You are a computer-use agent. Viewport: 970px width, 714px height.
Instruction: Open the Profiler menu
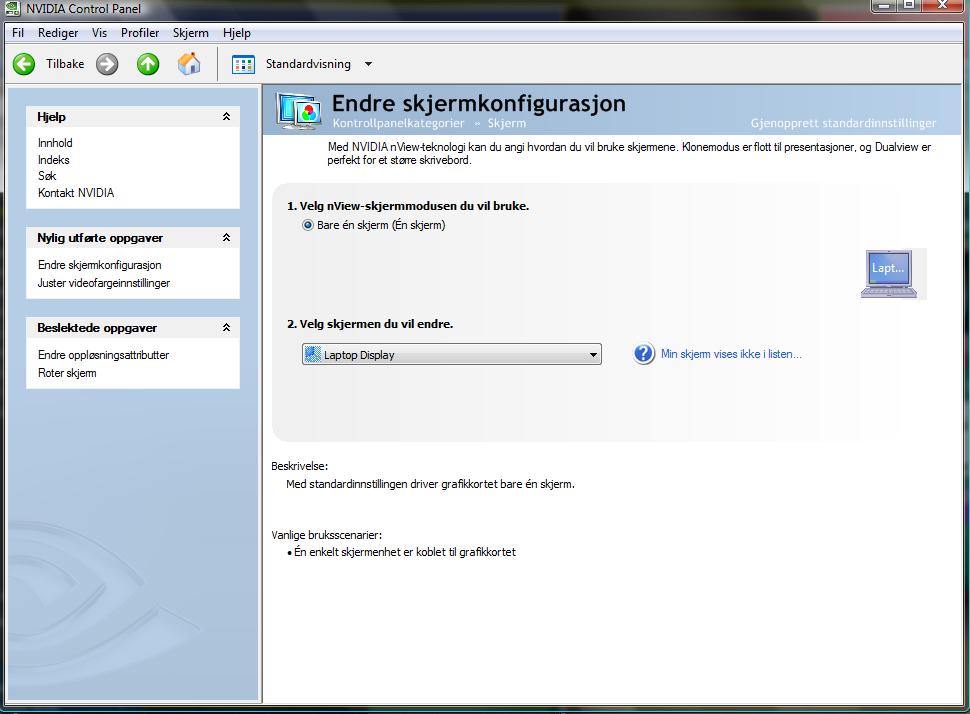tap(140, 33)
